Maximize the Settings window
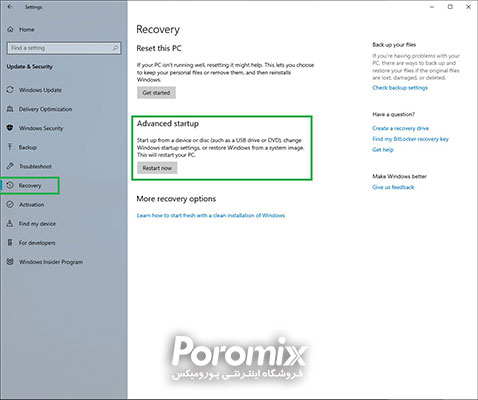478x400 pixels. tap(450, 7)
